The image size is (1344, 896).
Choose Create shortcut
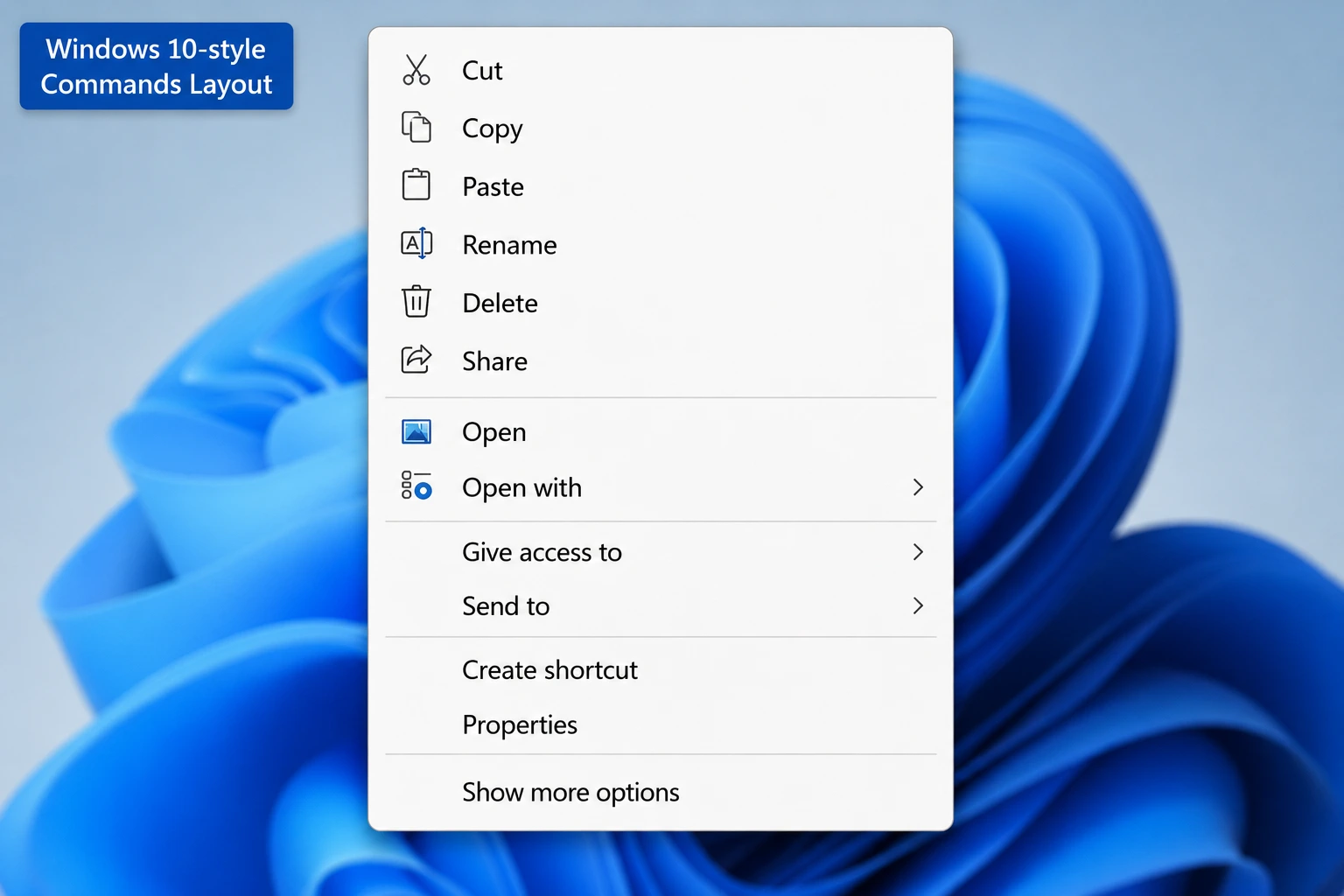[661, 669]
